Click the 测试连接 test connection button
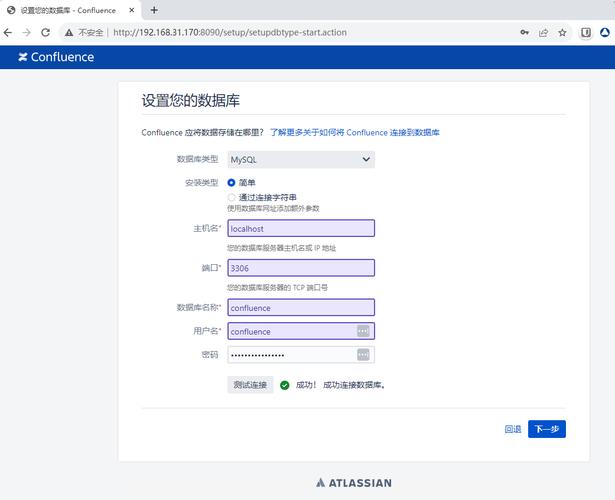Image resolution: width=615 pixels, height=500 pixels. point(250,385)
